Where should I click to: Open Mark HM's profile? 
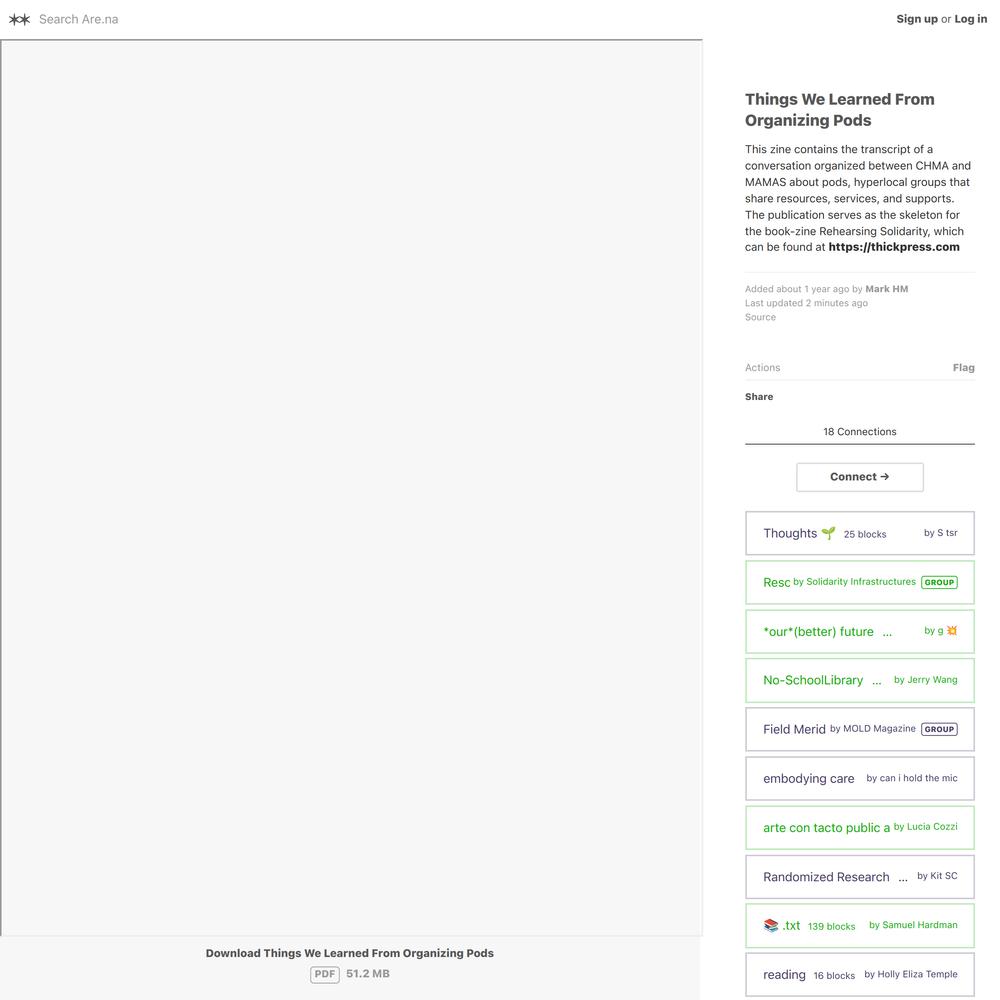[x=886, y=289]
